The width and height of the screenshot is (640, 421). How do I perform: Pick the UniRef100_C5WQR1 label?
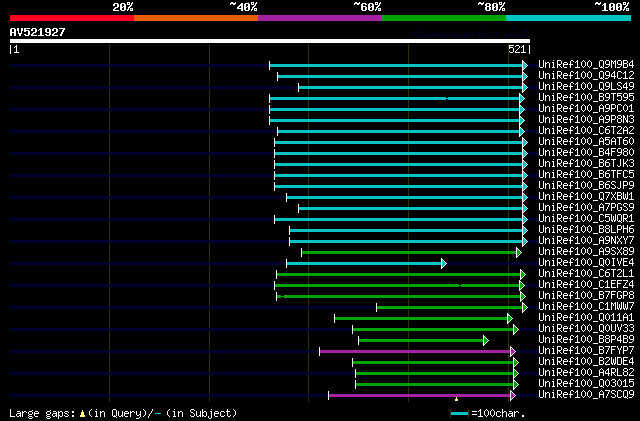click(586, 219)
